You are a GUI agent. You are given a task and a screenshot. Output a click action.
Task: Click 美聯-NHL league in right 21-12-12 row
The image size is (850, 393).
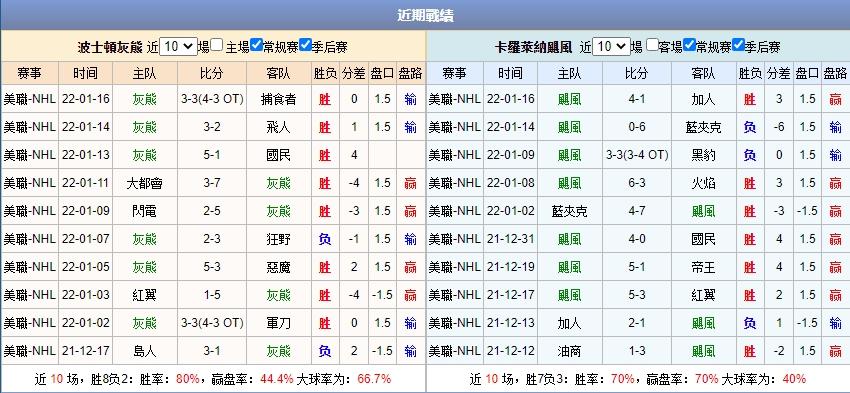click(x=455, y=351)
